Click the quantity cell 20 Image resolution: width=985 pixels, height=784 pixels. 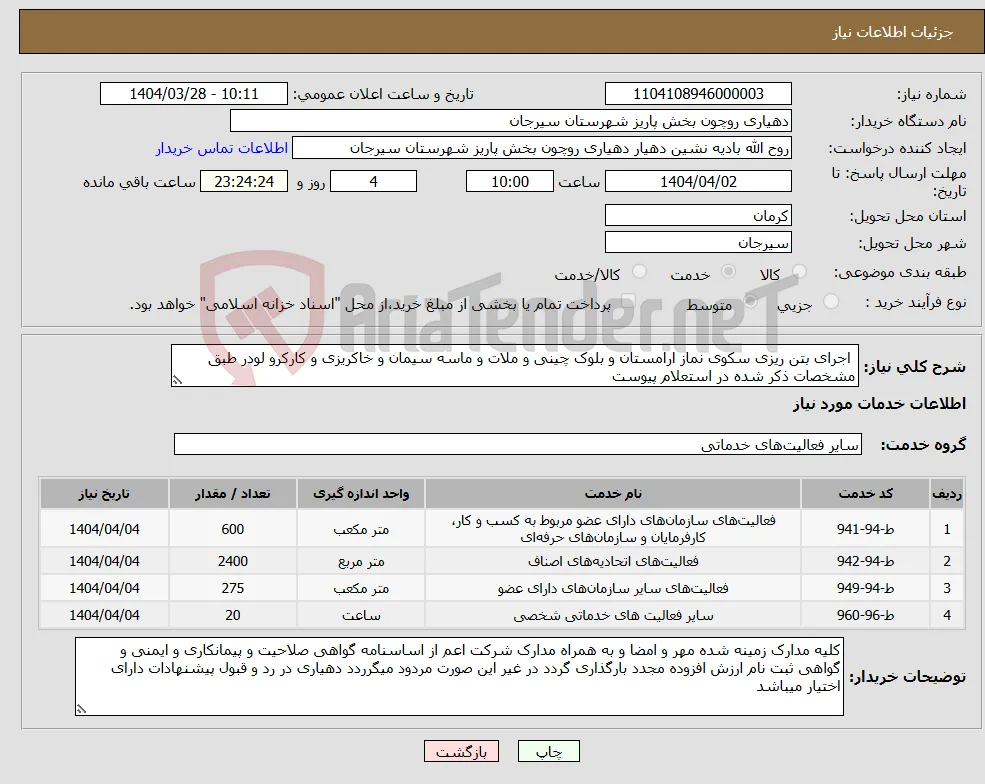click(x=232, y=615)
